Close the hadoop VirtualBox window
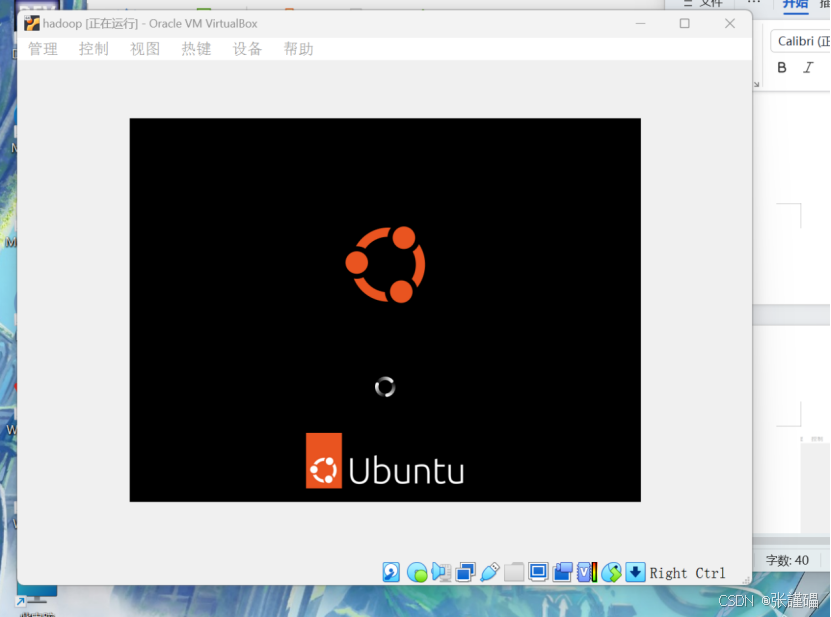The image size is (831, 617). pyautogui.click(x=730, y=23)
